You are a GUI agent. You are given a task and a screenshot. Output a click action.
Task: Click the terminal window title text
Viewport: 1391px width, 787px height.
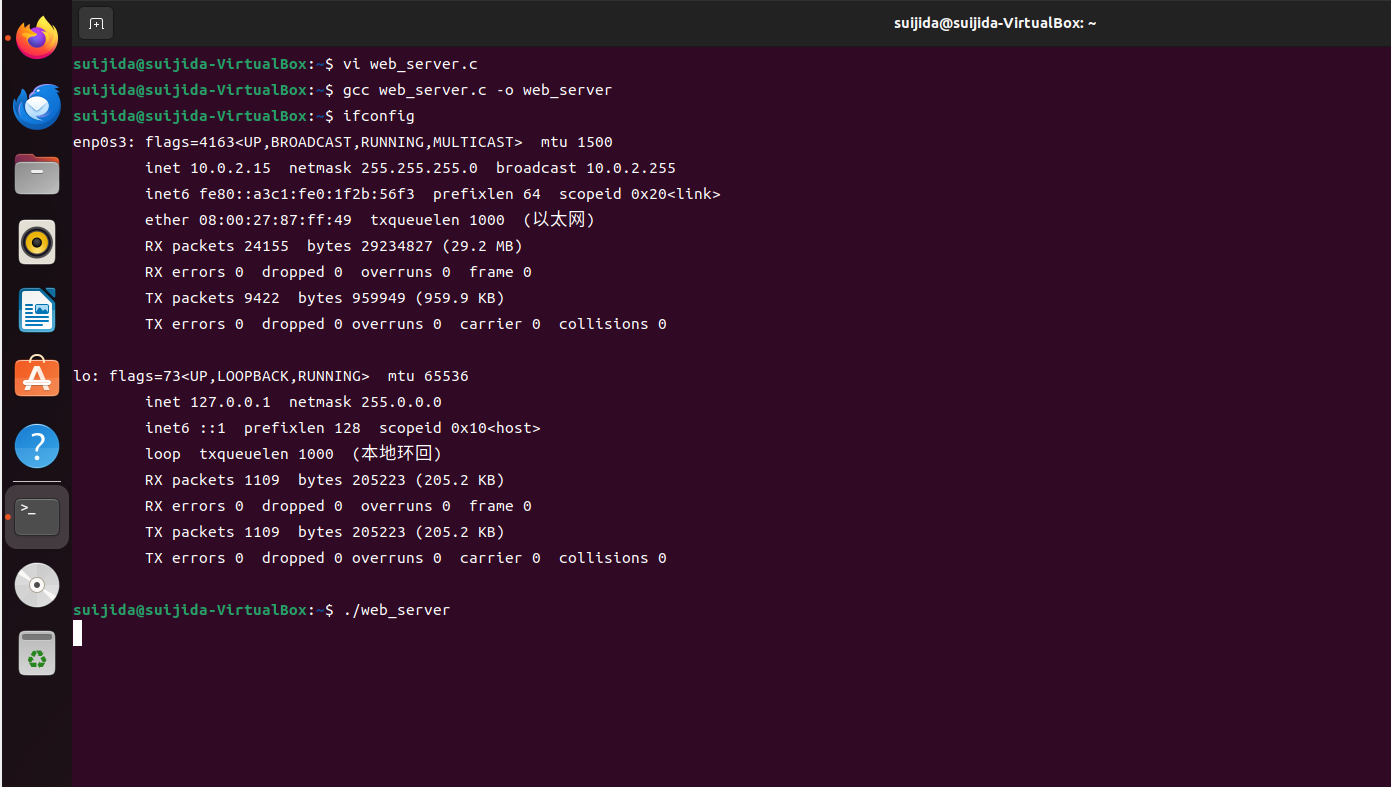[994, 23]
